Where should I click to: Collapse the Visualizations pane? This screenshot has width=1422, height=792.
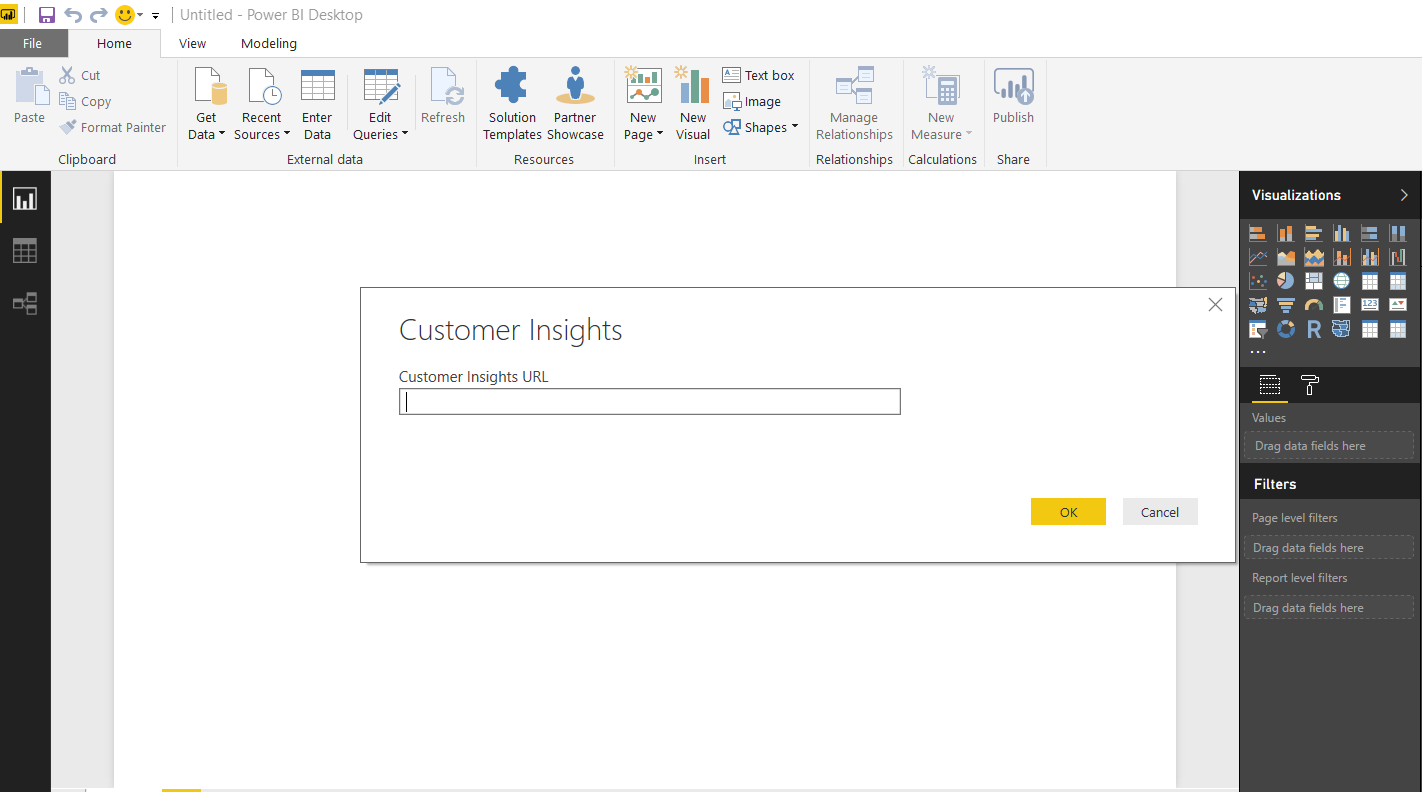(x=1406, y=195)
